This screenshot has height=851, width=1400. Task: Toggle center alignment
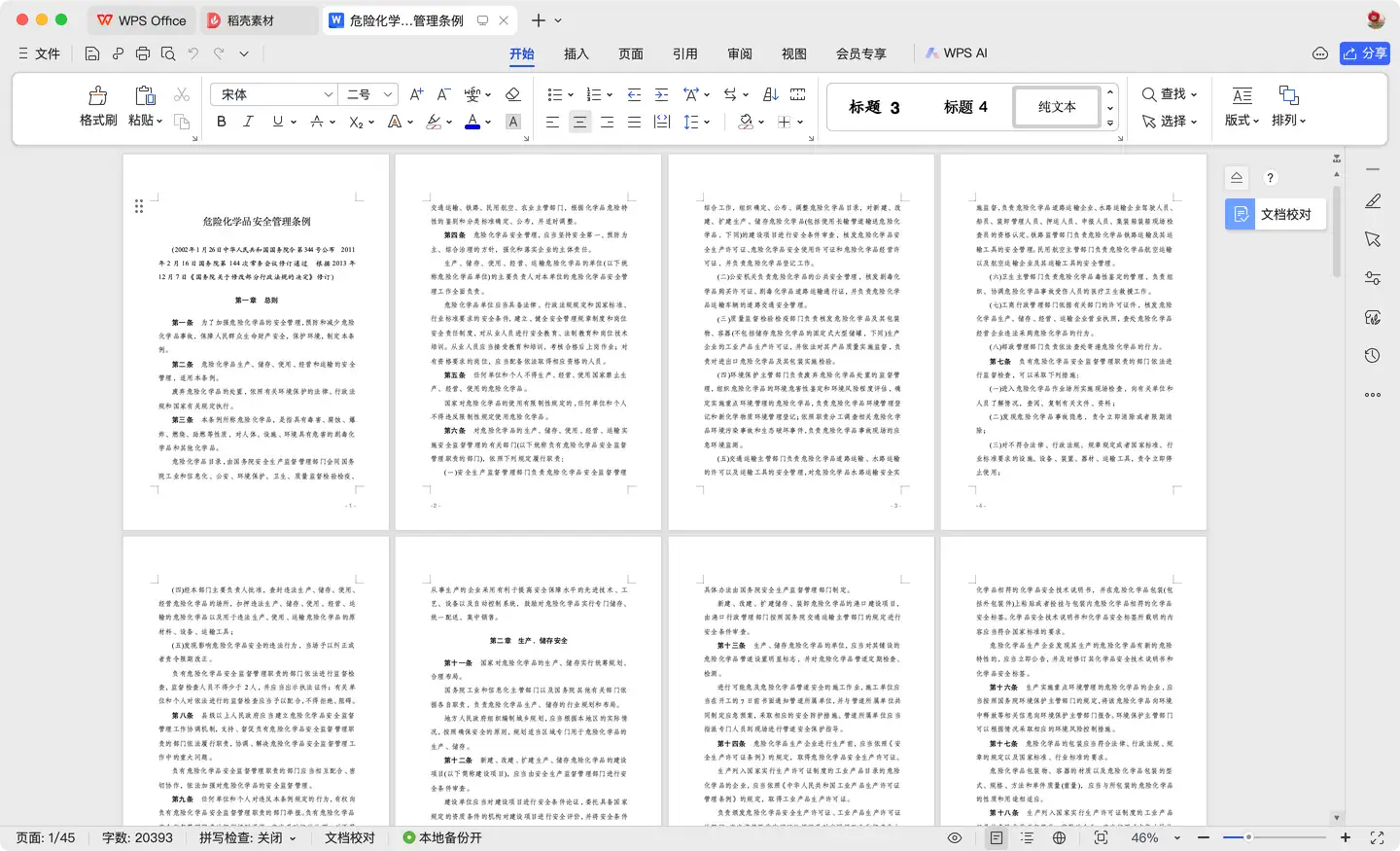point(579,122)
